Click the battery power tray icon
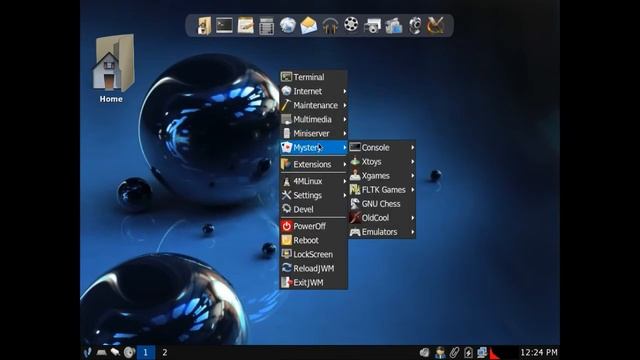Screen dimensions: 640x360 tap(468, 352)
